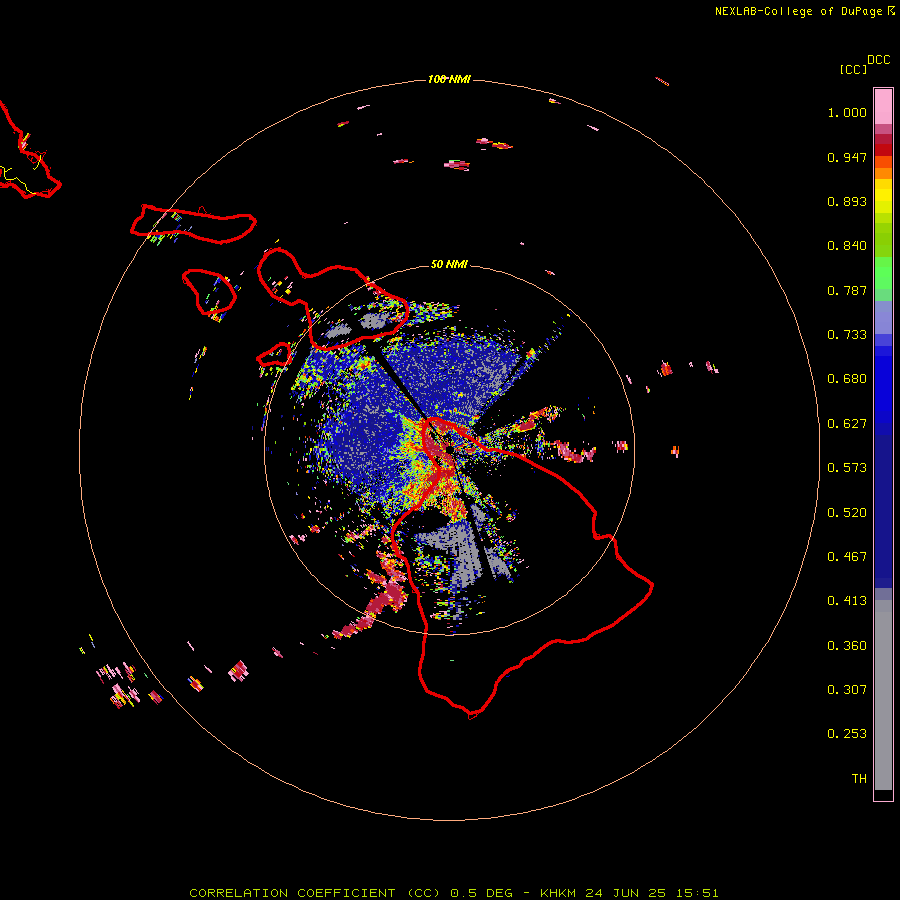Click the KHKM station identifier in caption
The height and width of the screenshot is (900, 900).
click(x=557, y=893)
